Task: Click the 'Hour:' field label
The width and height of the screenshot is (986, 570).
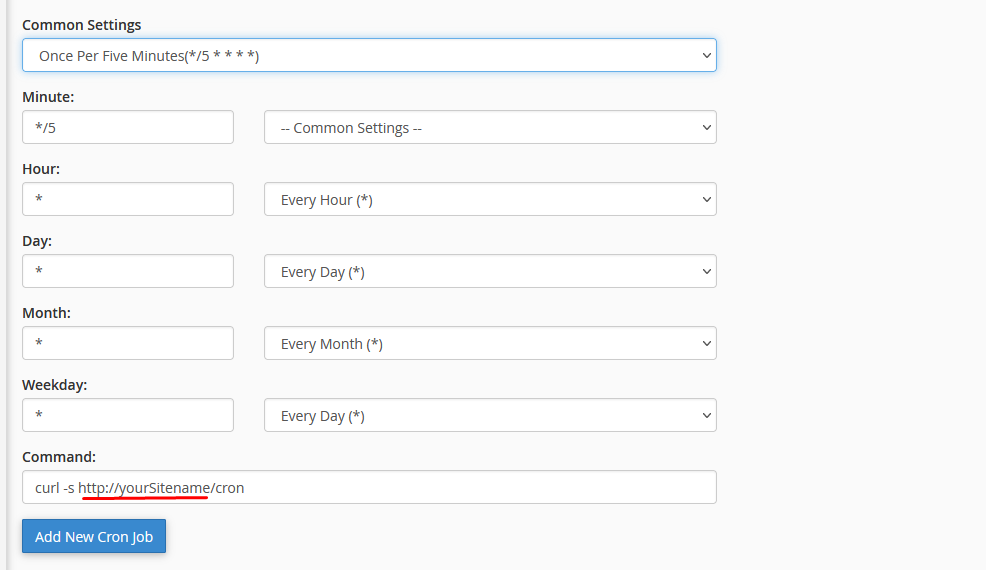Action: tap(41, 169)
